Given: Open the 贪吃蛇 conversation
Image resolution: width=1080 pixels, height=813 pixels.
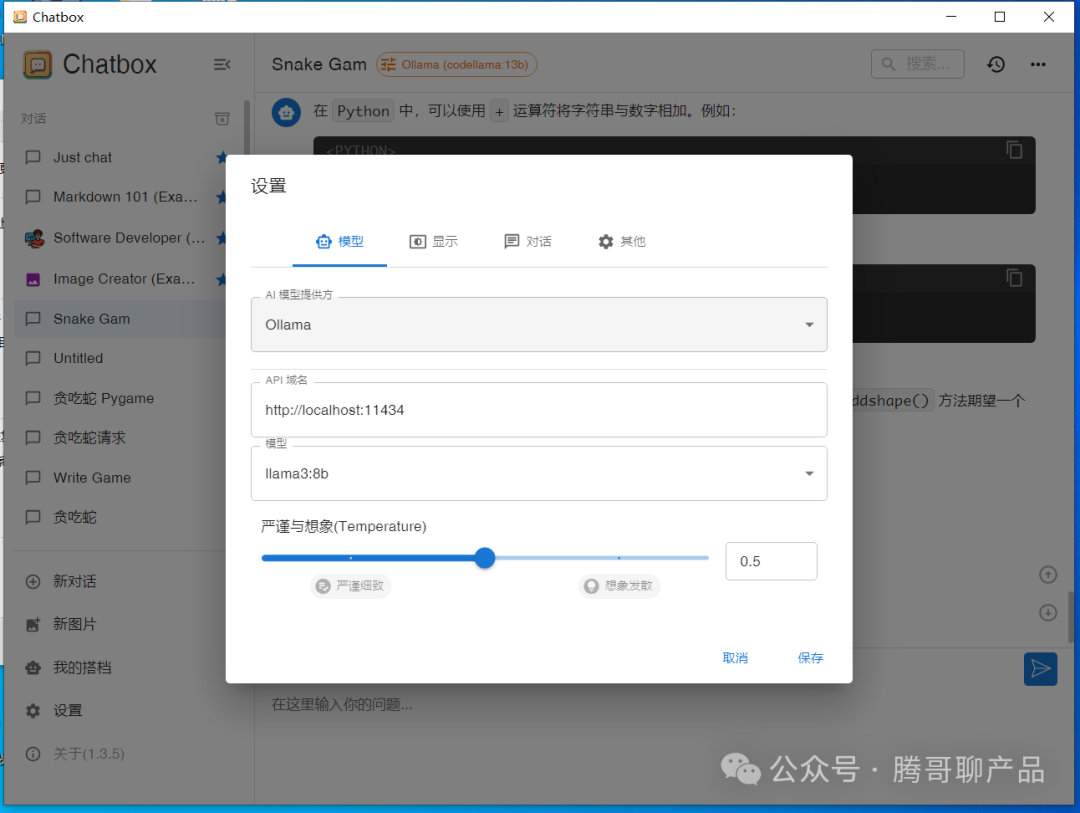Looking at the screenshot, I should click(x=121, y=517).
